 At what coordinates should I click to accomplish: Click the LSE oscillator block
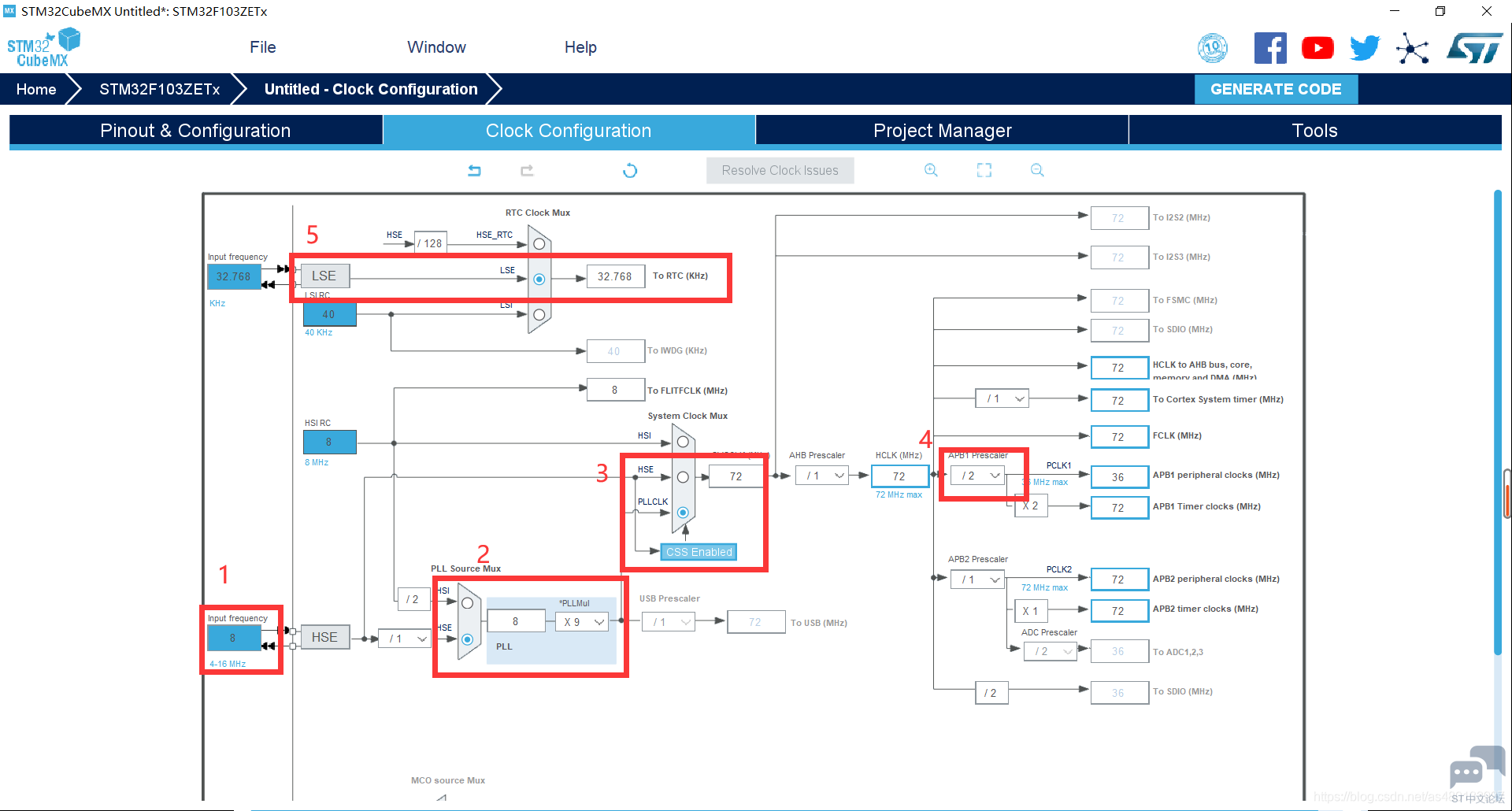click(324, 276)
